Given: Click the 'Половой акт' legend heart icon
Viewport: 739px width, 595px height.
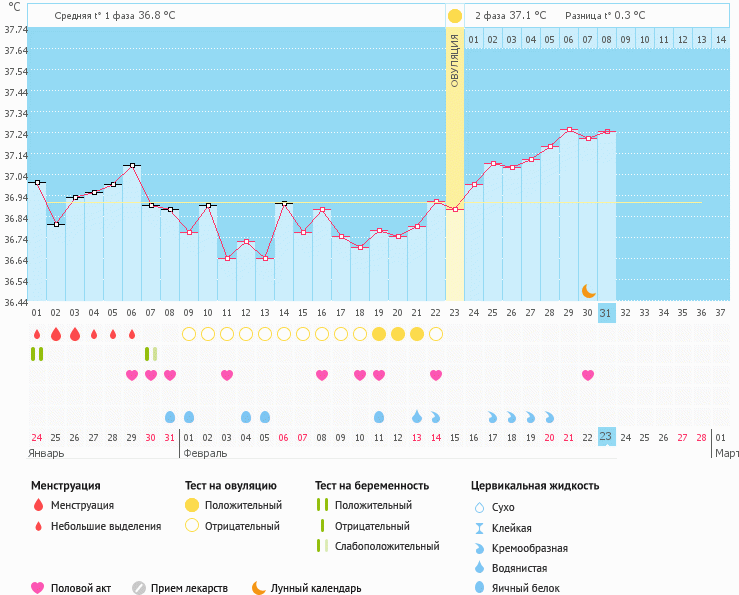Looking at the screenshot, I should (39, 588).
